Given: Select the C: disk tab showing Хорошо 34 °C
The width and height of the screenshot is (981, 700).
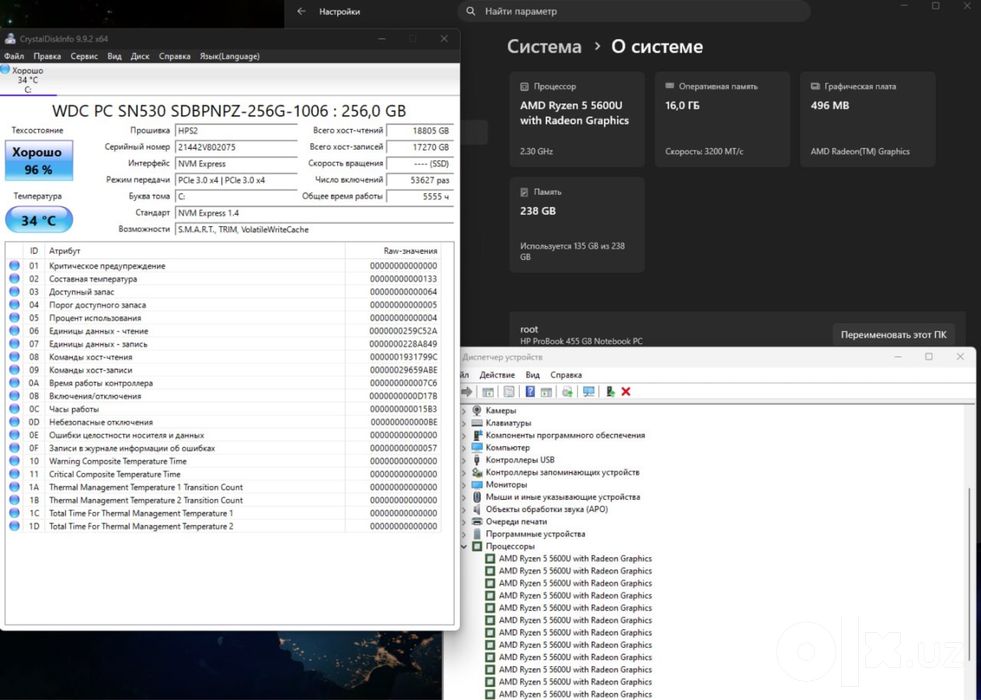Looking at the screenshot, I should [x=28, y=80].
